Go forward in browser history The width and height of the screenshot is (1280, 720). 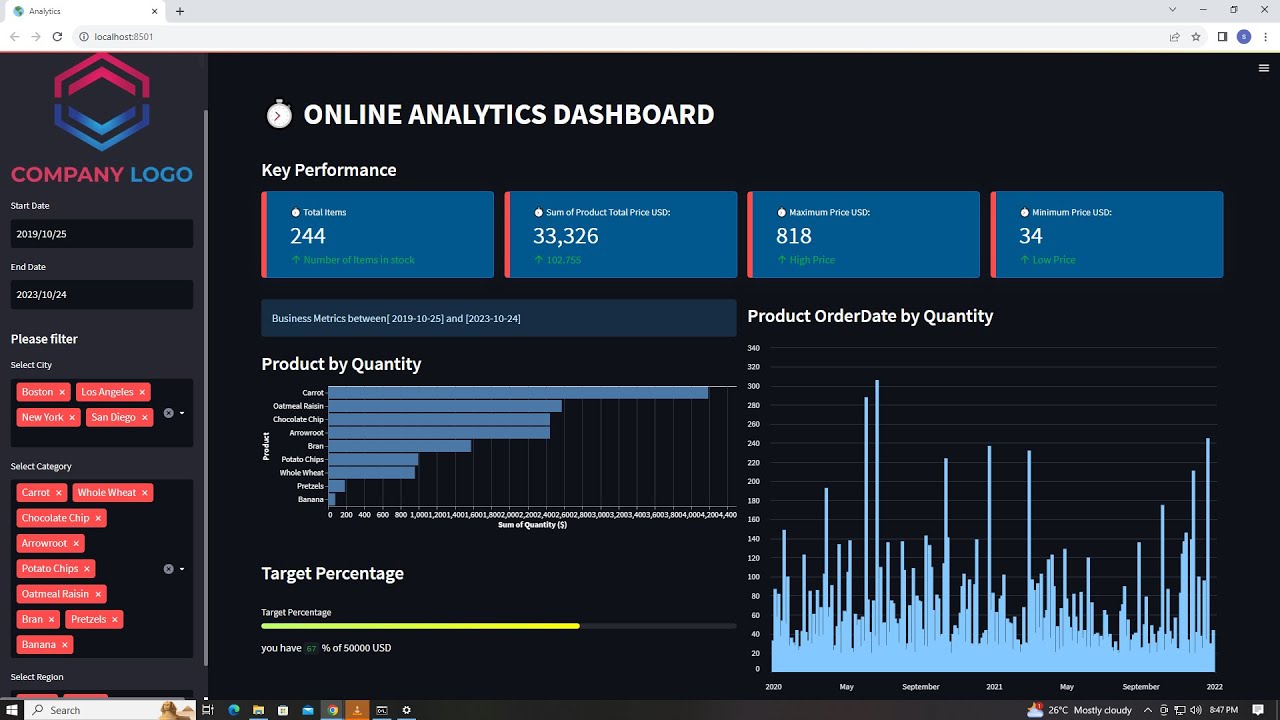[x=36, y=37]
